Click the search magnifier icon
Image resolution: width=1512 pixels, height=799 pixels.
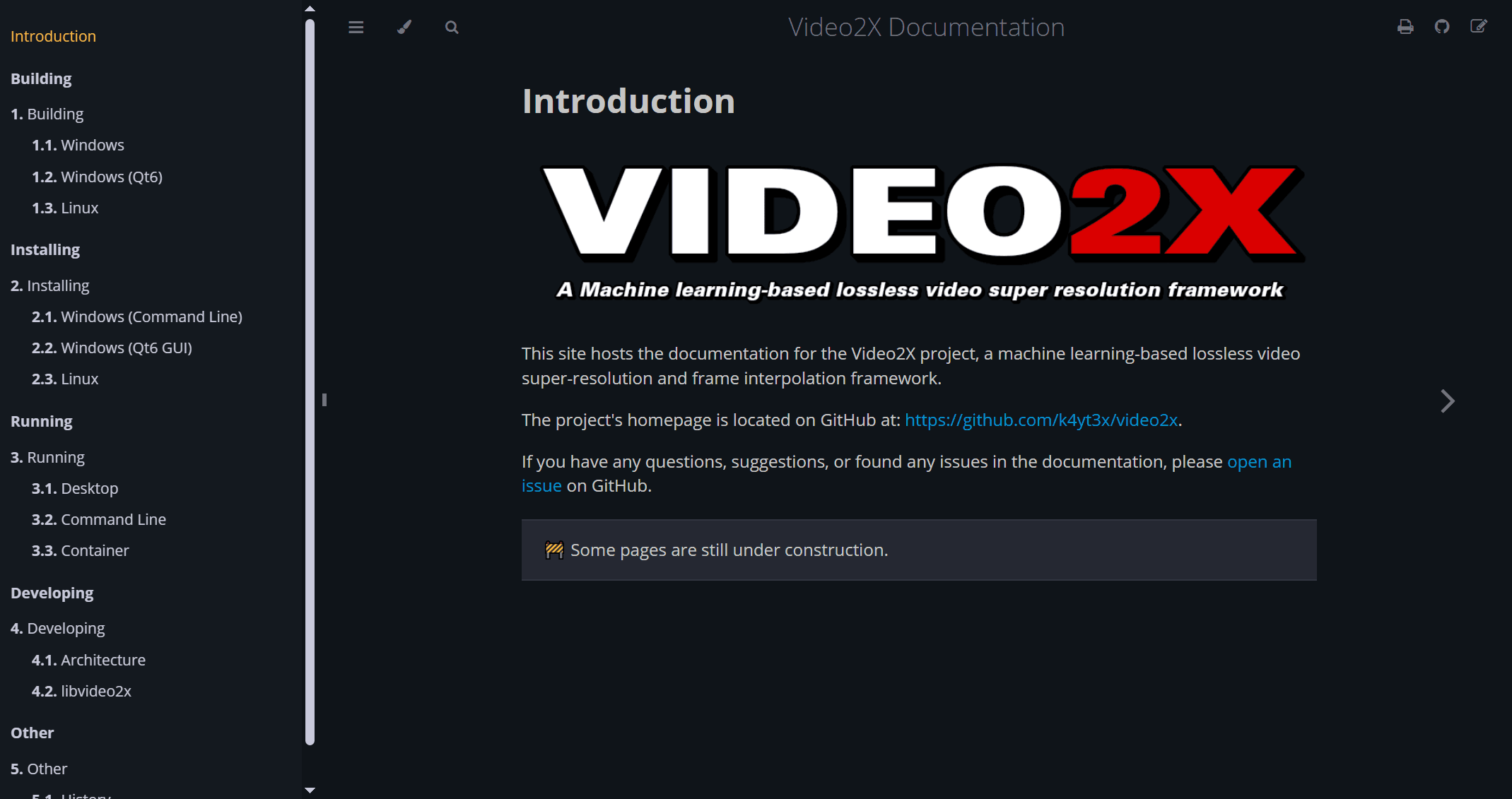coord(452,28)
